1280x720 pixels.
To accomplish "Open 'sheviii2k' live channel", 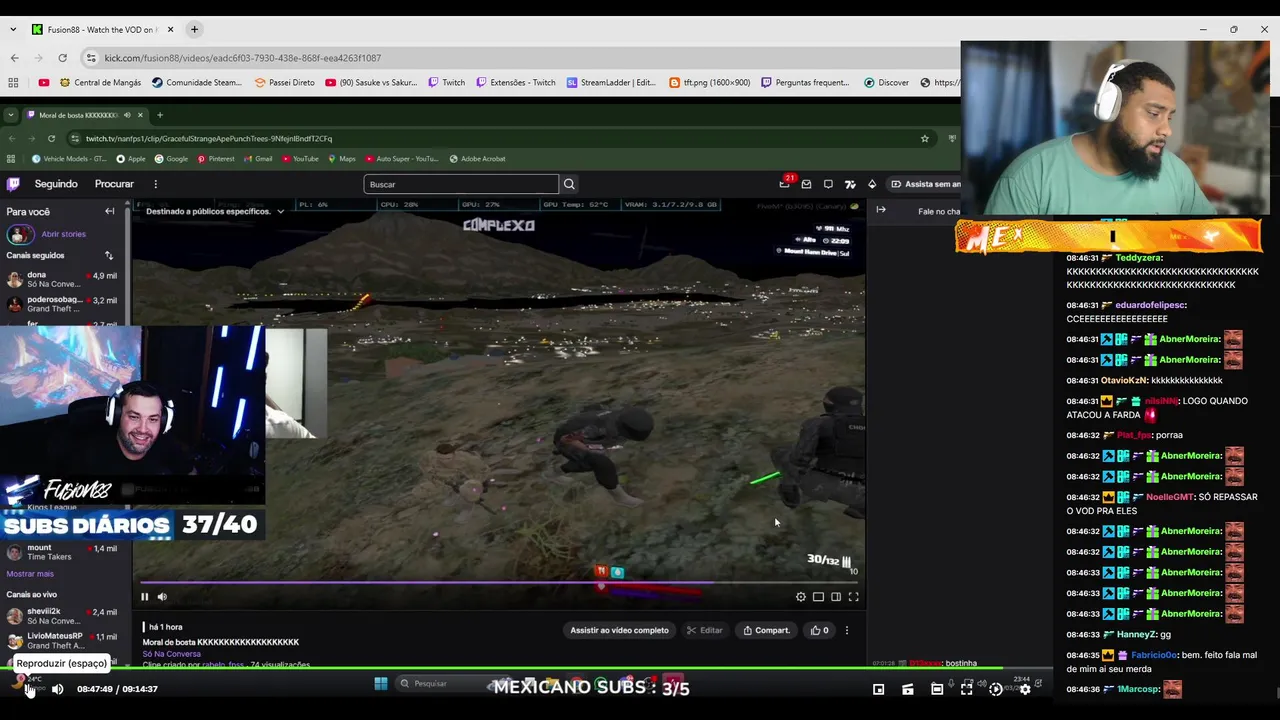I will click(x=63, y=616).
